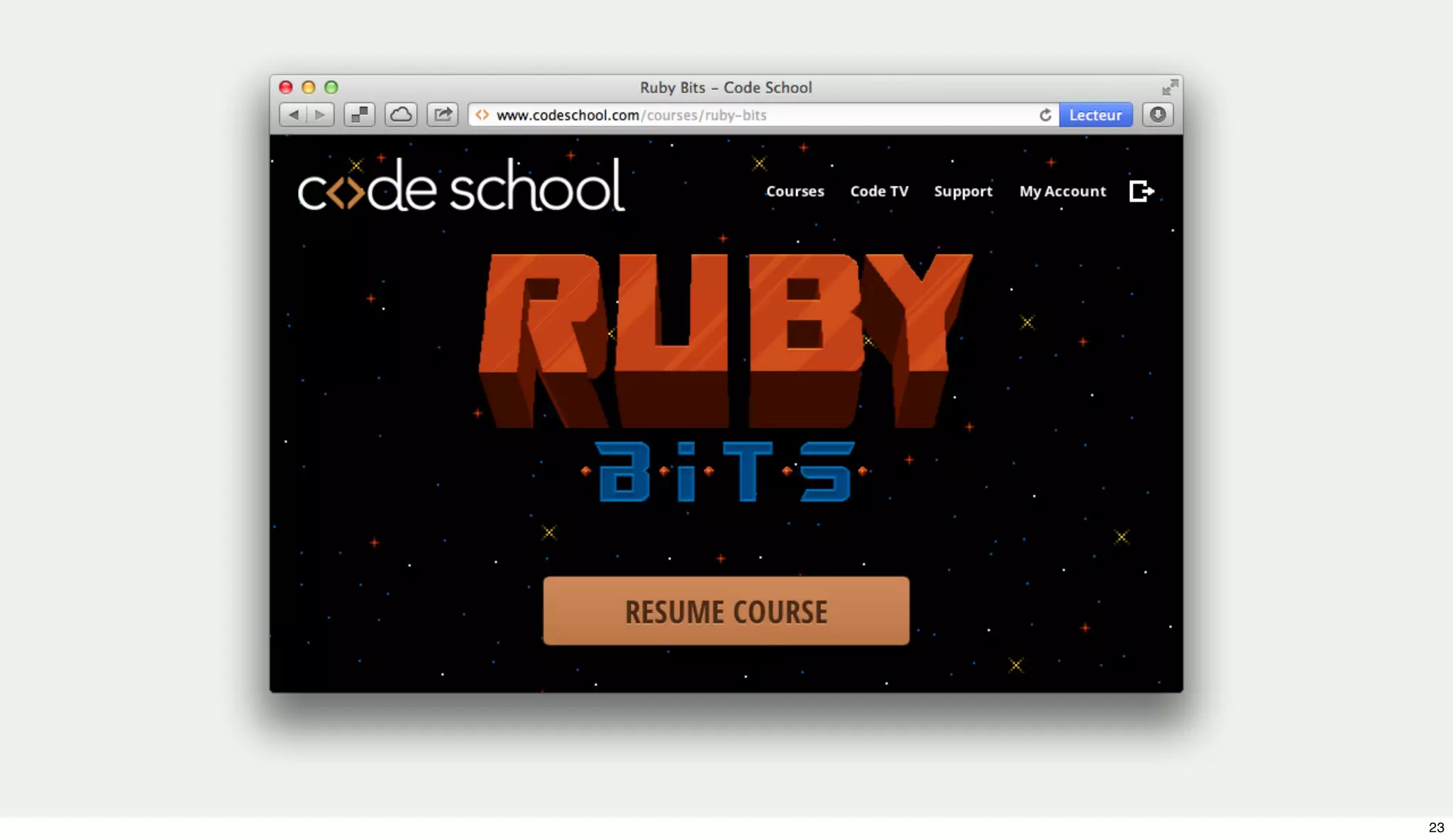Click the Code School site favicon in address bar
Viewport: 1453px width, 840px height.
[482, 115]
